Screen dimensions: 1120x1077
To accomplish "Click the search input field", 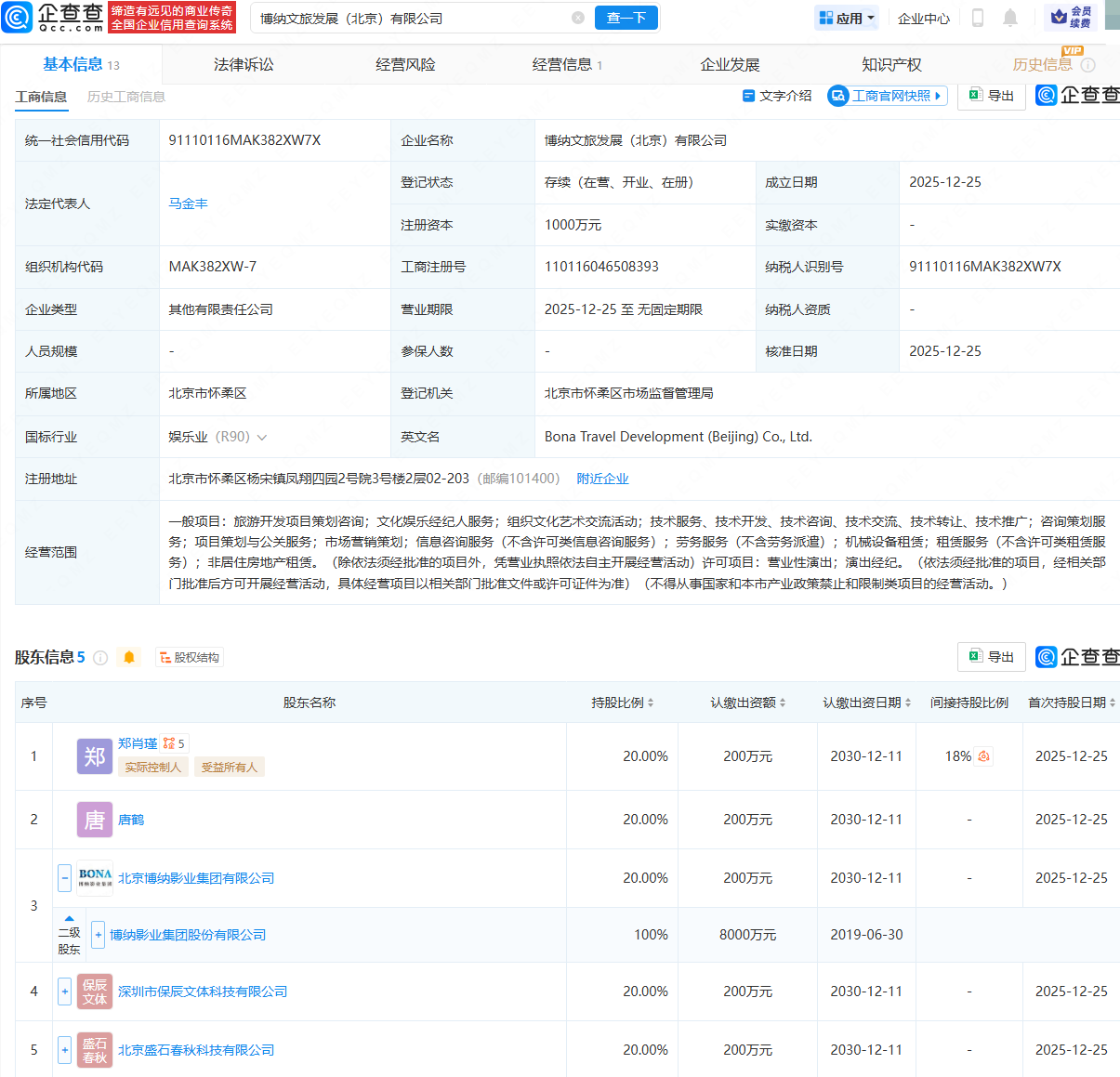I will click(x=409, y=18).
